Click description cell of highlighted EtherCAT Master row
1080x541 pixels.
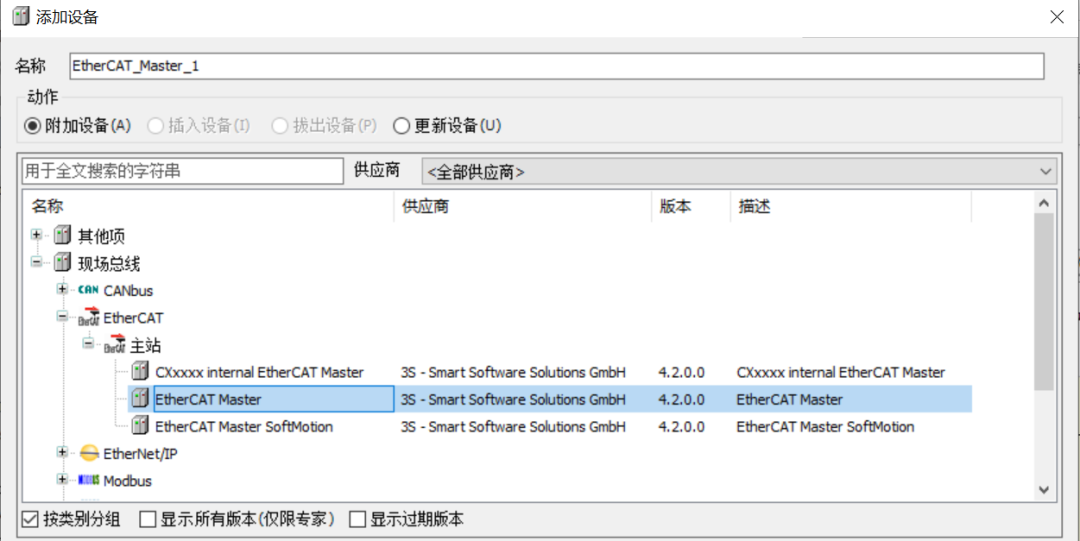(x=789, y=399)
